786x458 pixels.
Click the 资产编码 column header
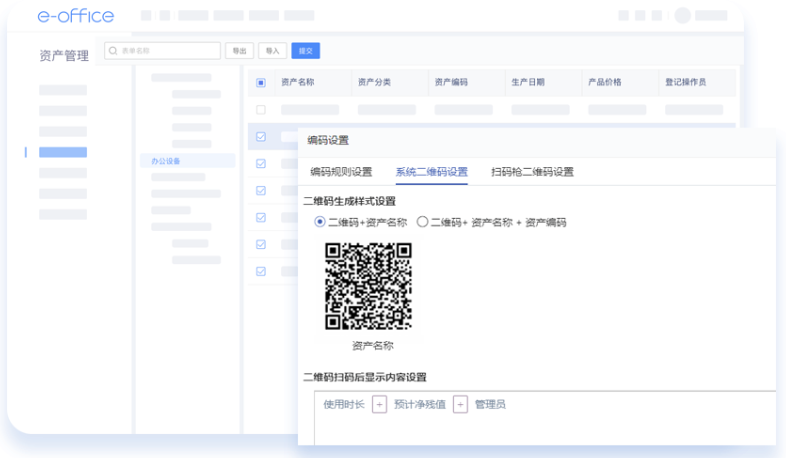pyautogui.click(x=451, y=82)
